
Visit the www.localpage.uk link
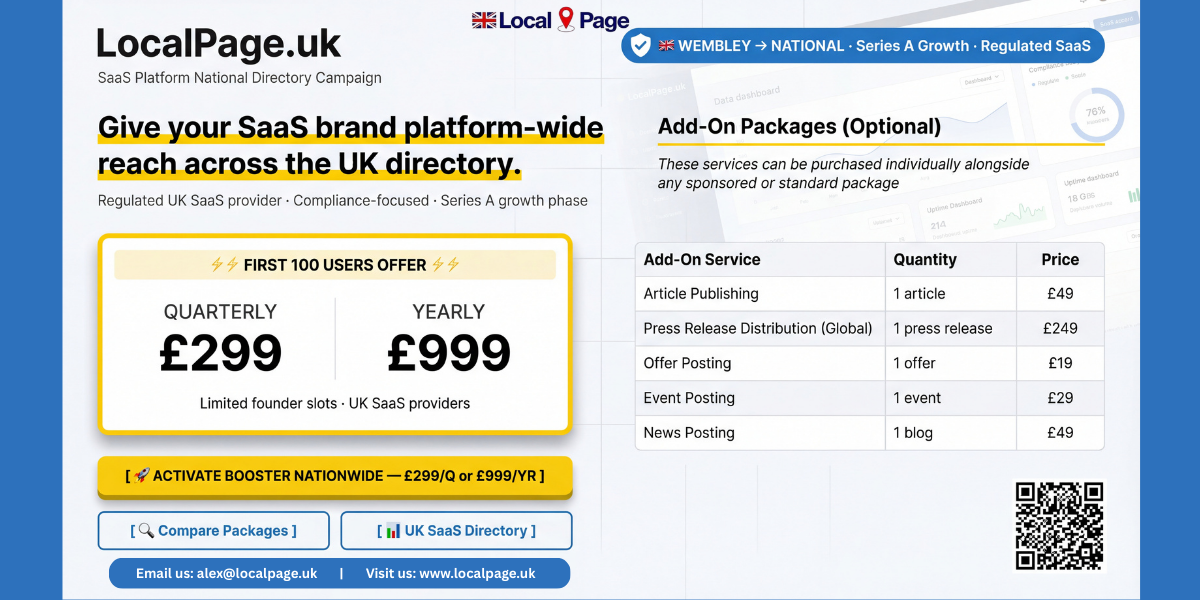pos(450,573)
